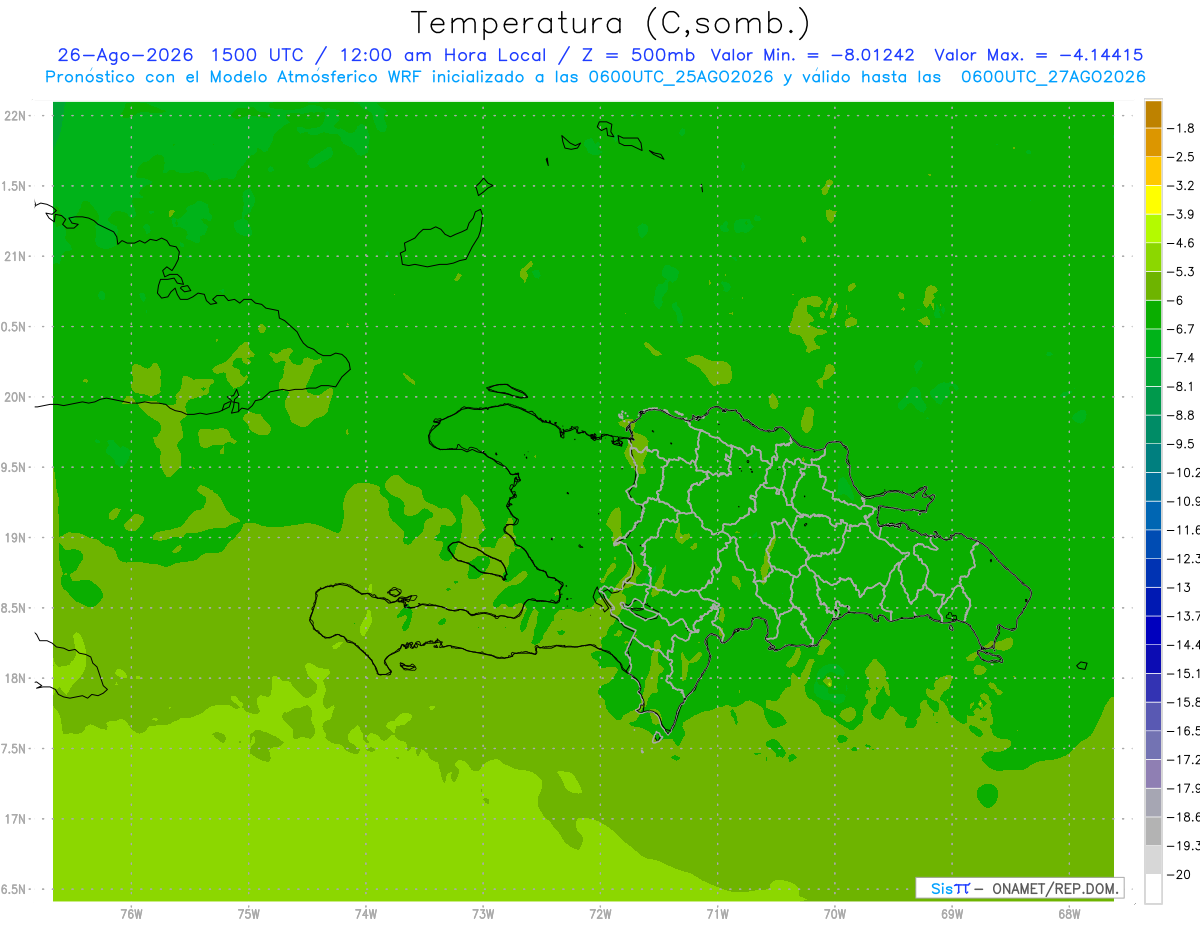Click the "22N" latitude label
Screen dimensions: 1200x927
16,116
